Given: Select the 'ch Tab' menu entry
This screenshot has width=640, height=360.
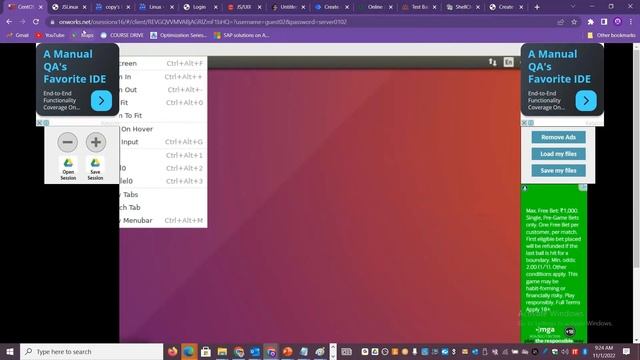Looking at the screenshot, I should tap(163, 207).
